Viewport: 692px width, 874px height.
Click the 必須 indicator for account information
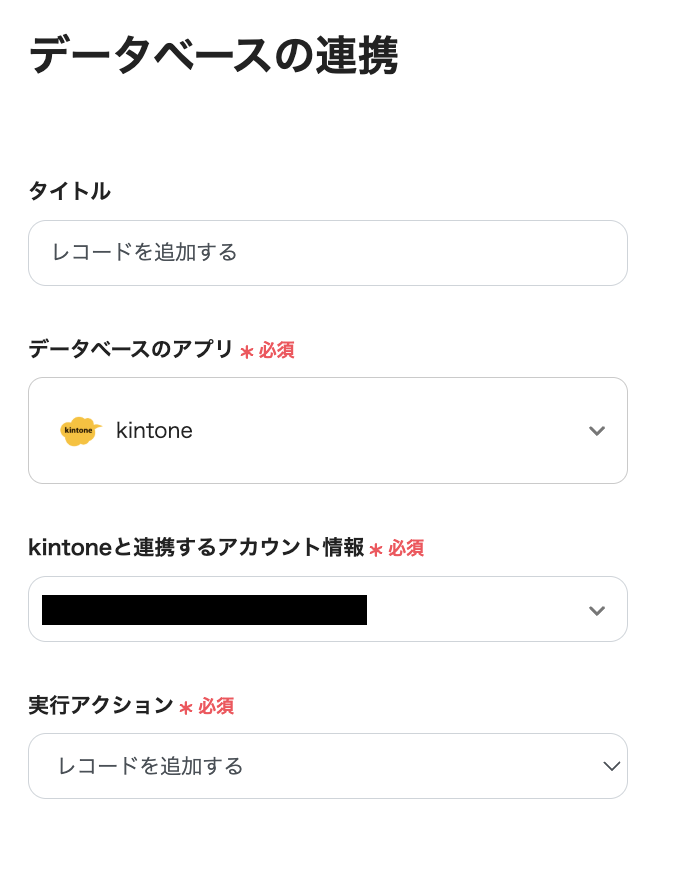[405, 549]
